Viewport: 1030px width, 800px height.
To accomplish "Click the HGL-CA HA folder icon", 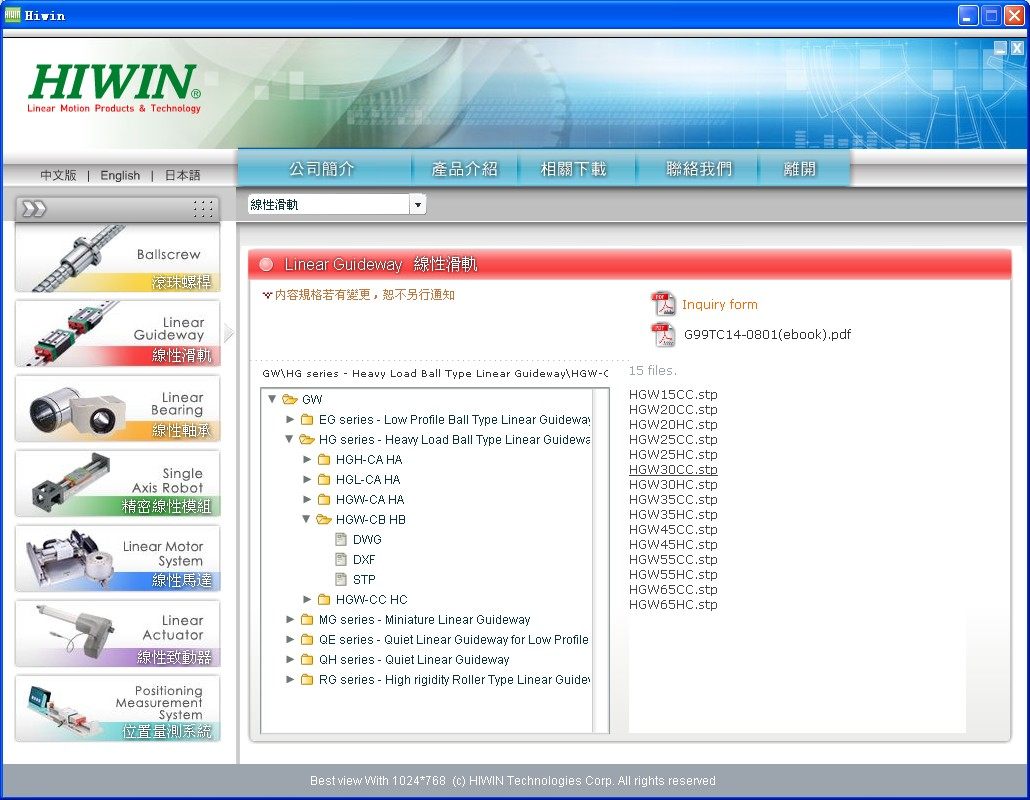I will (x=324, y=479).
